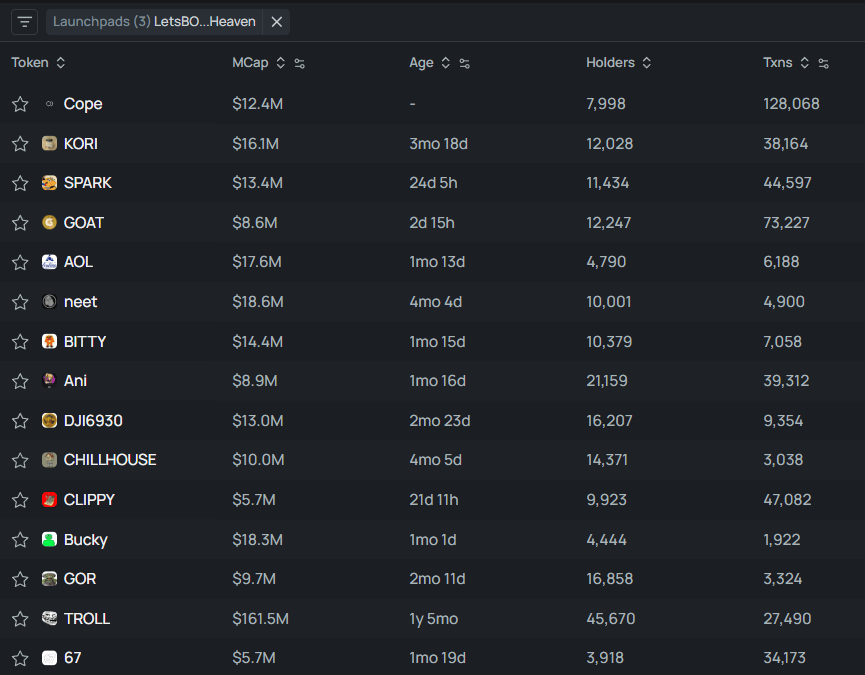Click the Bucky token green avatar
The image size is (865, 675).
49,540
